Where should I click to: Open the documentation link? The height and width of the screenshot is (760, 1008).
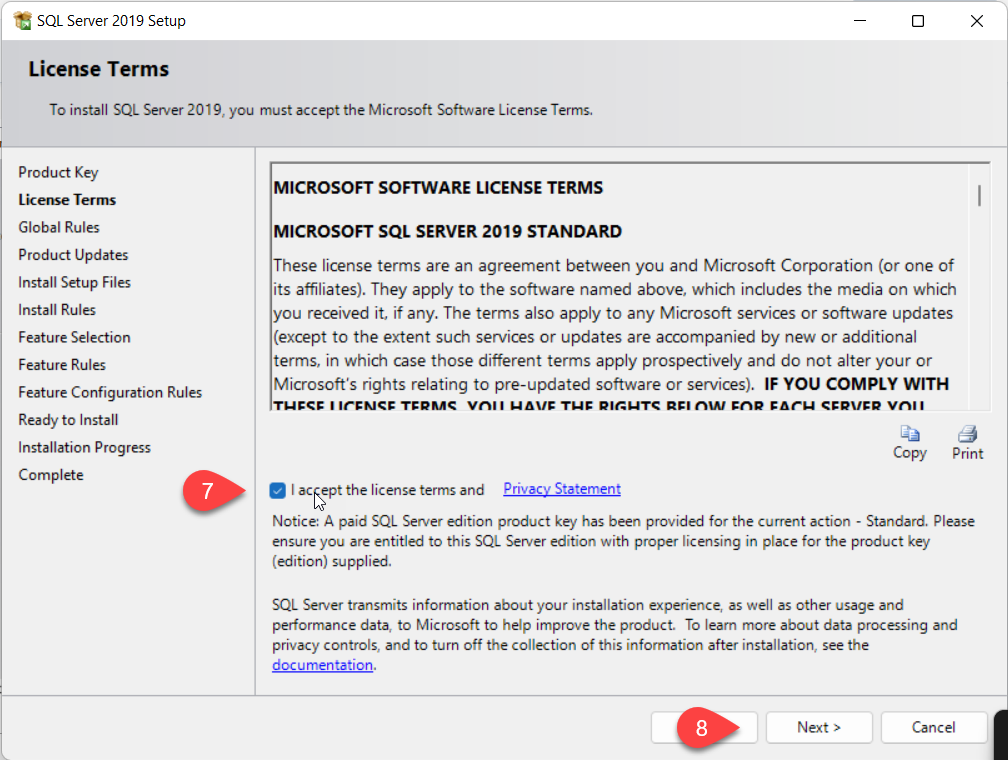[x=322, y=665]
